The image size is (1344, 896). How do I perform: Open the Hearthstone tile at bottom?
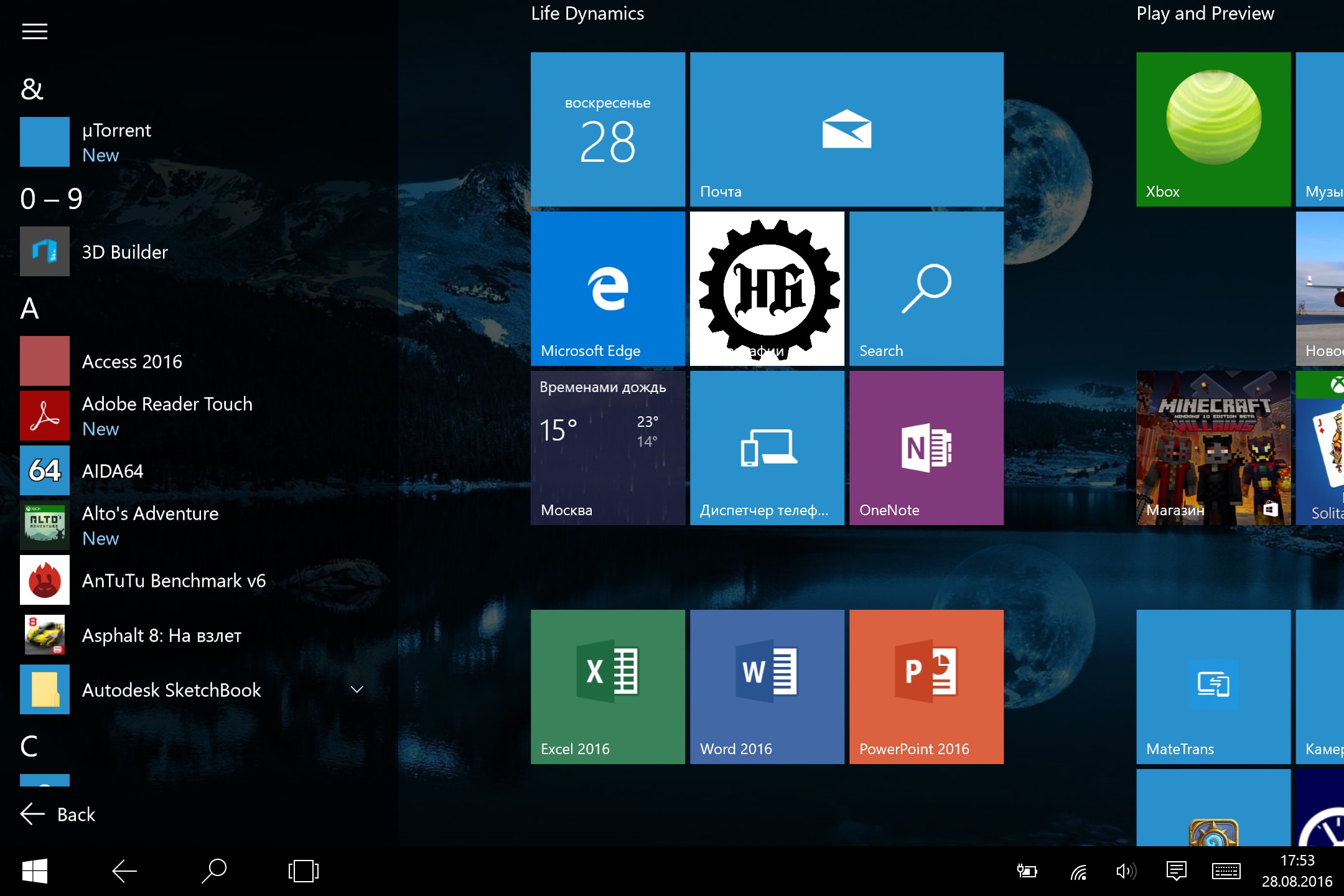pos(1213,808)
